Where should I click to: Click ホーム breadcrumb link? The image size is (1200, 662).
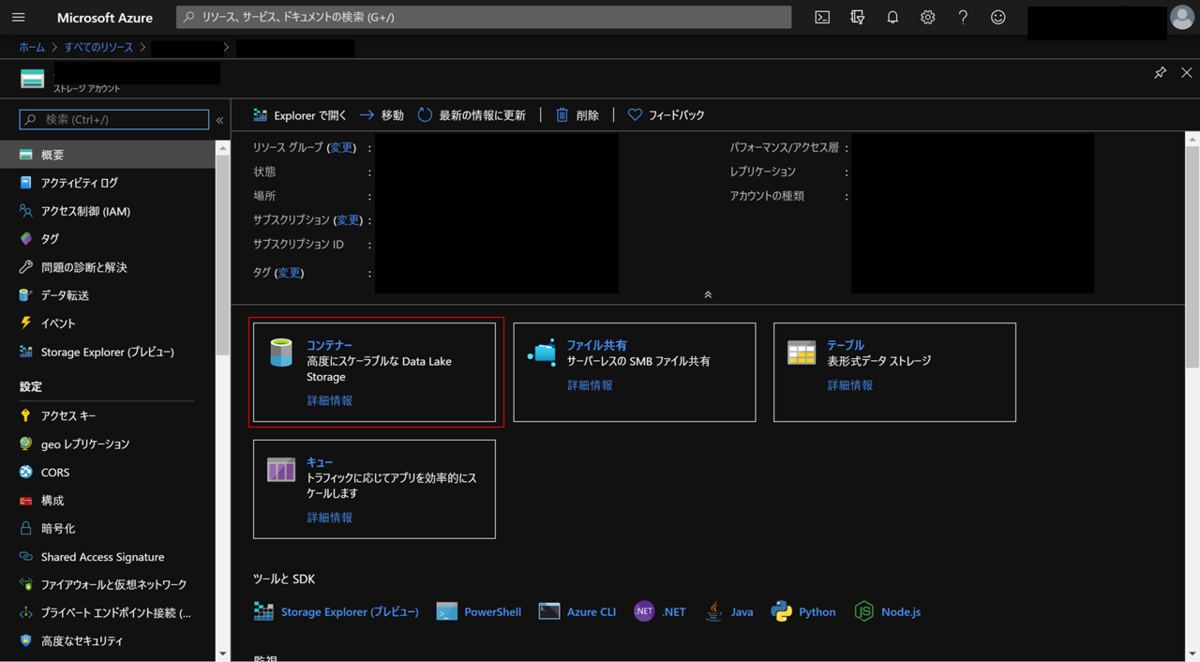[32, 47]
